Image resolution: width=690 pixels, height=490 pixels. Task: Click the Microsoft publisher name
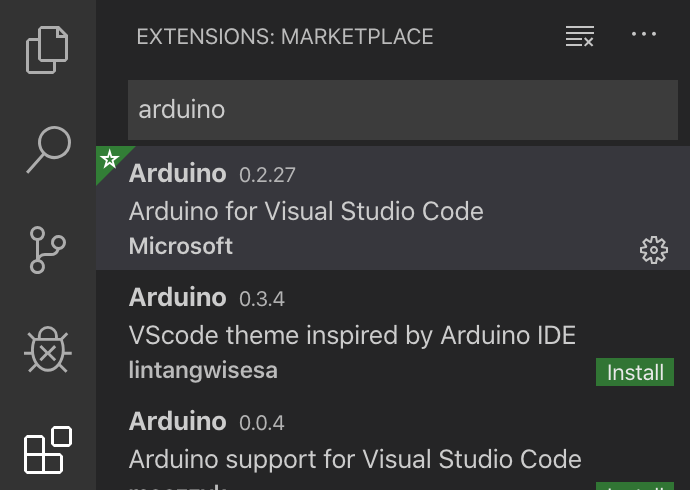tap(181, 245)
